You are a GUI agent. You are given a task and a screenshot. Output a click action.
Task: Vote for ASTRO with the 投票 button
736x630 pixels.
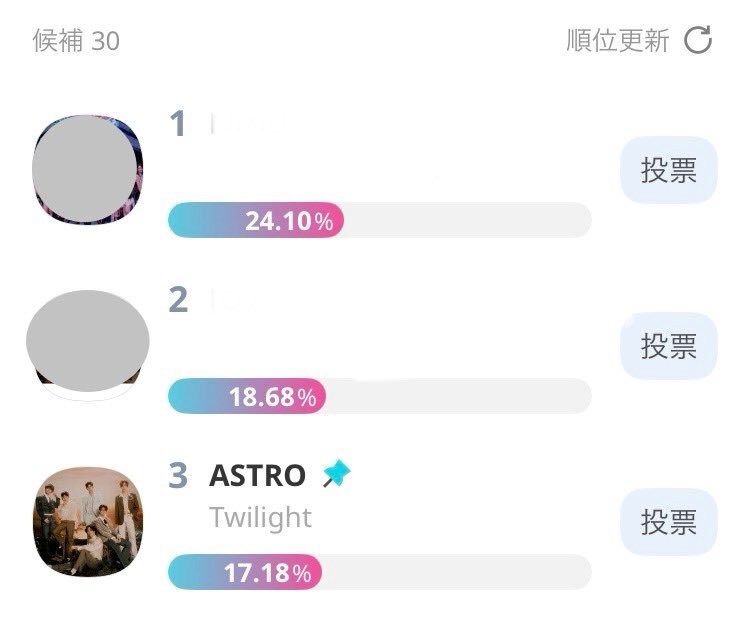click(669, 522)
